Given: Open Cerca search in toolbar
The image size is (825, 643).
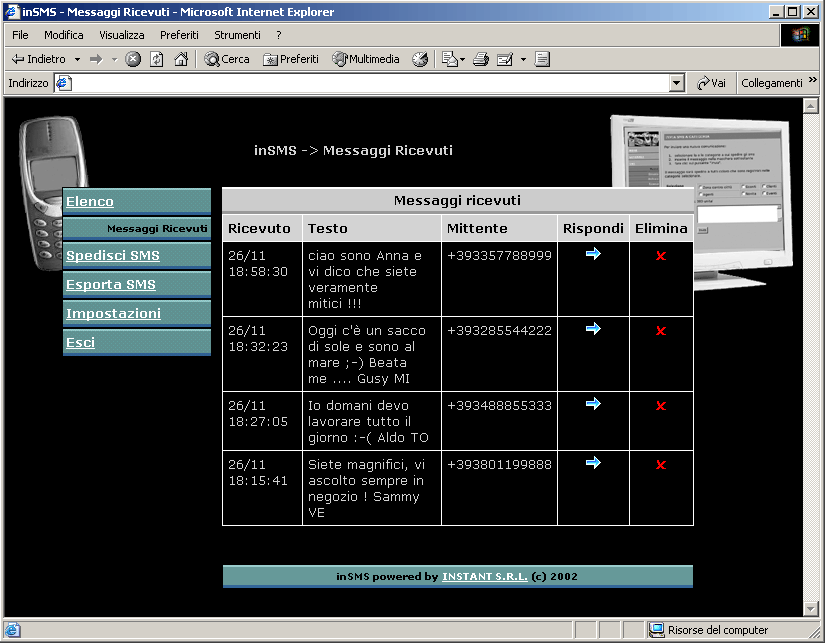Looking at the screenshot, I should pyautogui.click(x=227, y=59).
